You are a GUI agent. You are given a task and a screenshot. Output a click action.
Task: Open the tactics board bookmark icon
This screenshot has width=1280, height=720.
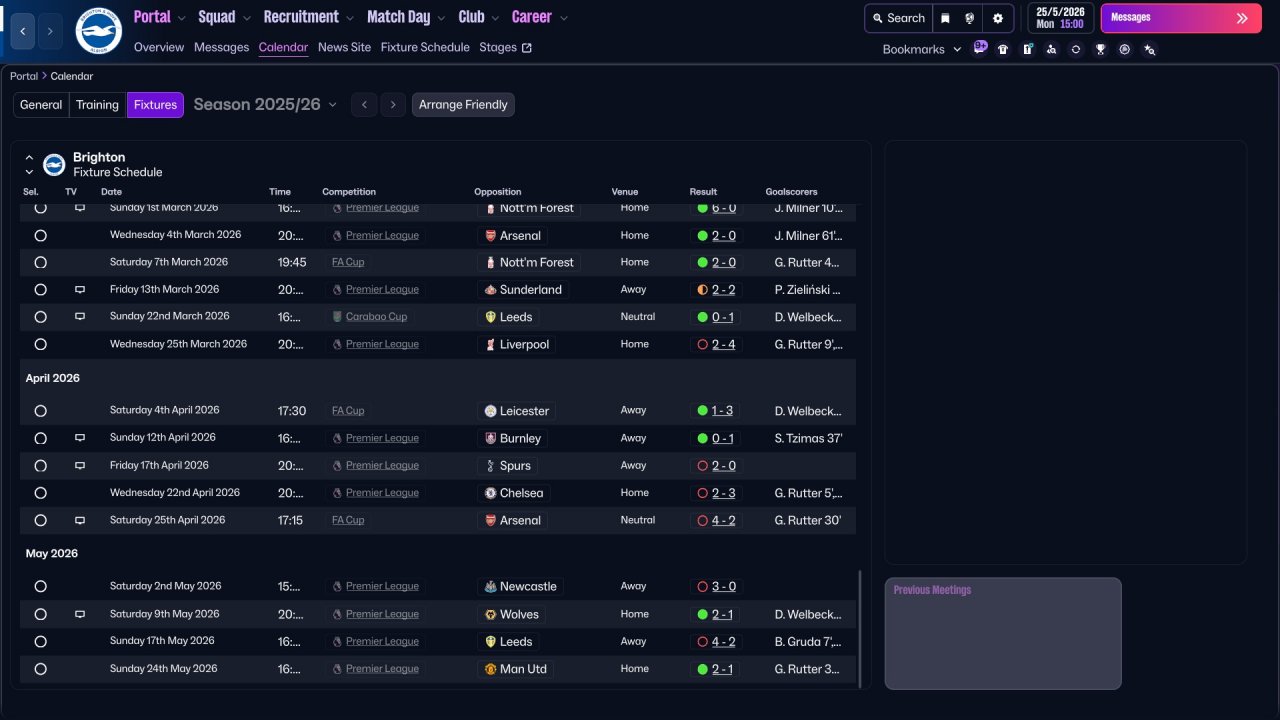(x=1027, y=49)
